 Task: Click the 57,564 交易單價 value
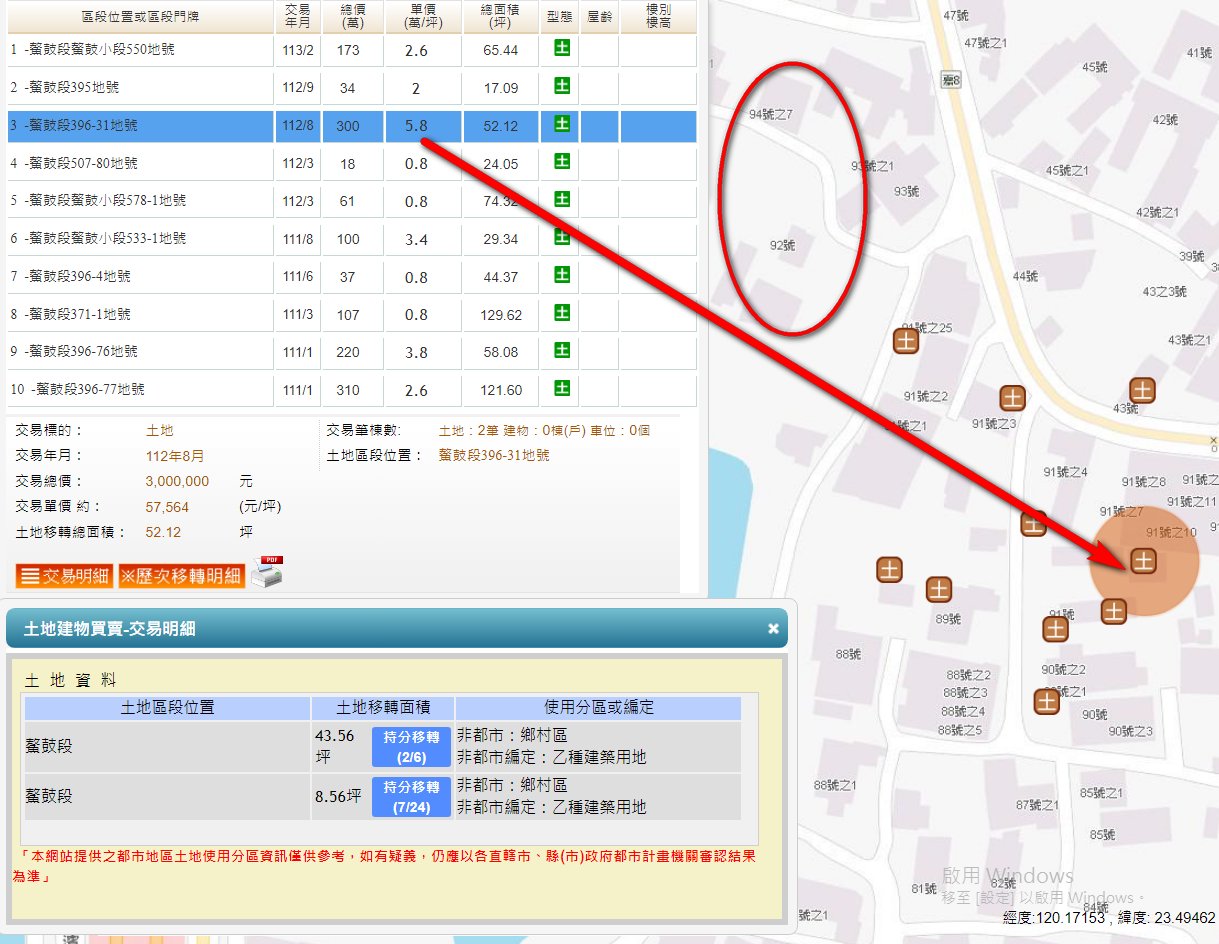[x=167, y=507]
